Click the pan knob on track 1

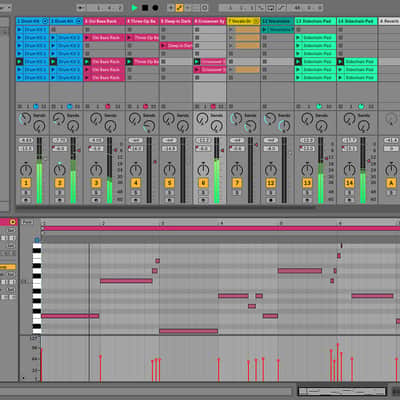click(x=26, y=170)
